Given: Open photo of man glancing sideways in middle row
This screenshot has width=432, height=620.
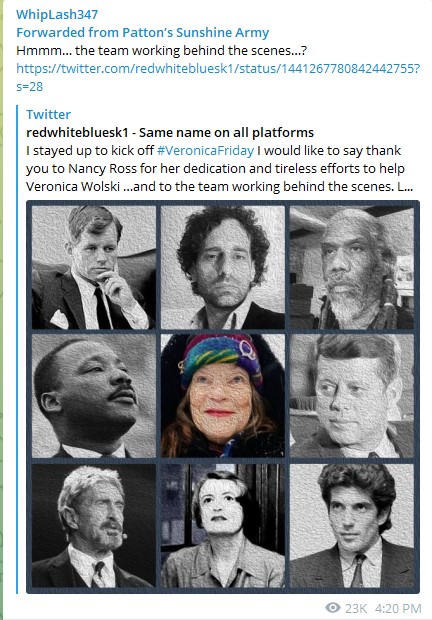Looking at the screenshot, I should click(352, 396).
